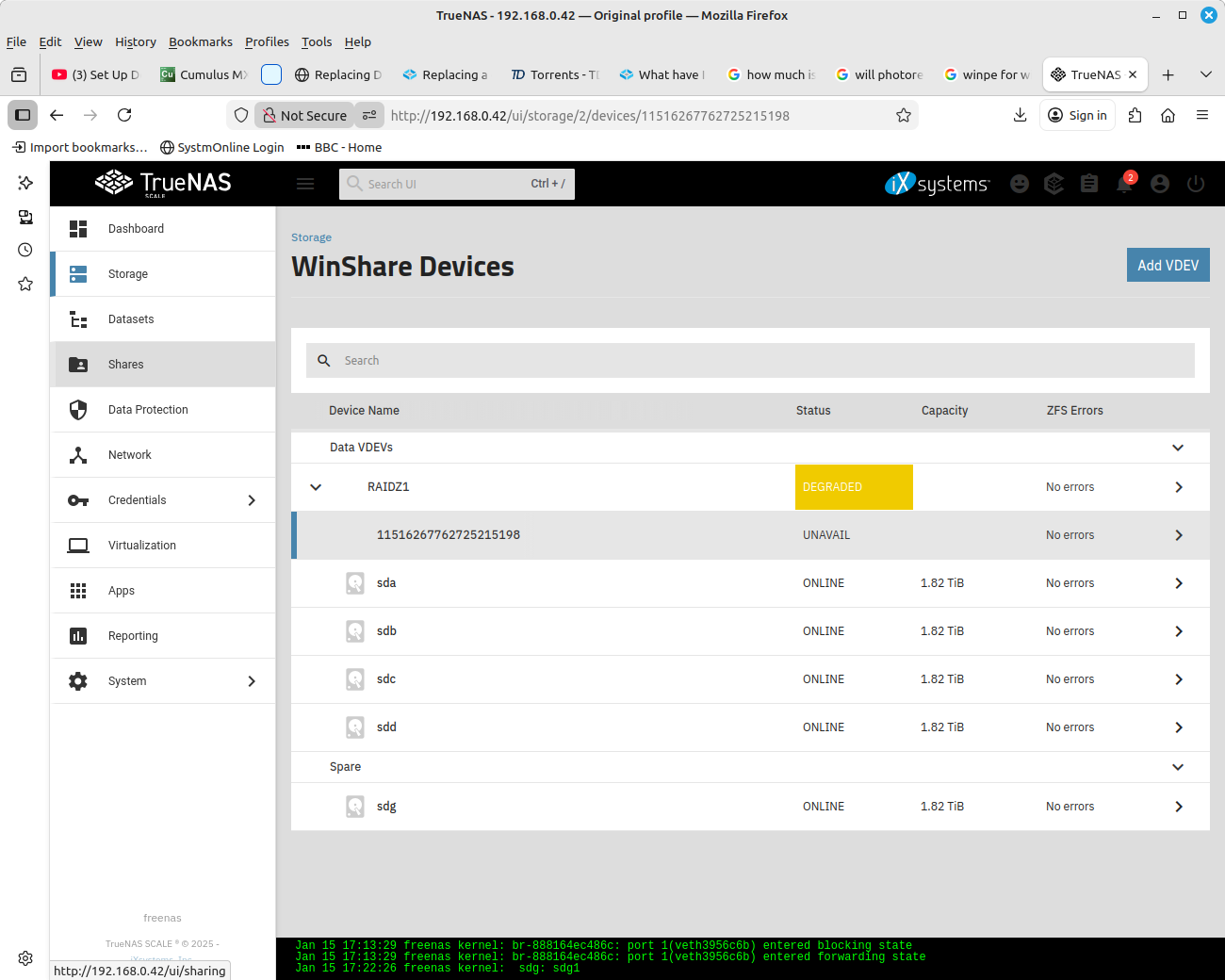Screen dimensions: 1225x980
Task: Collapse the Data VDEVs section
Action: (x=1178, y=448)
